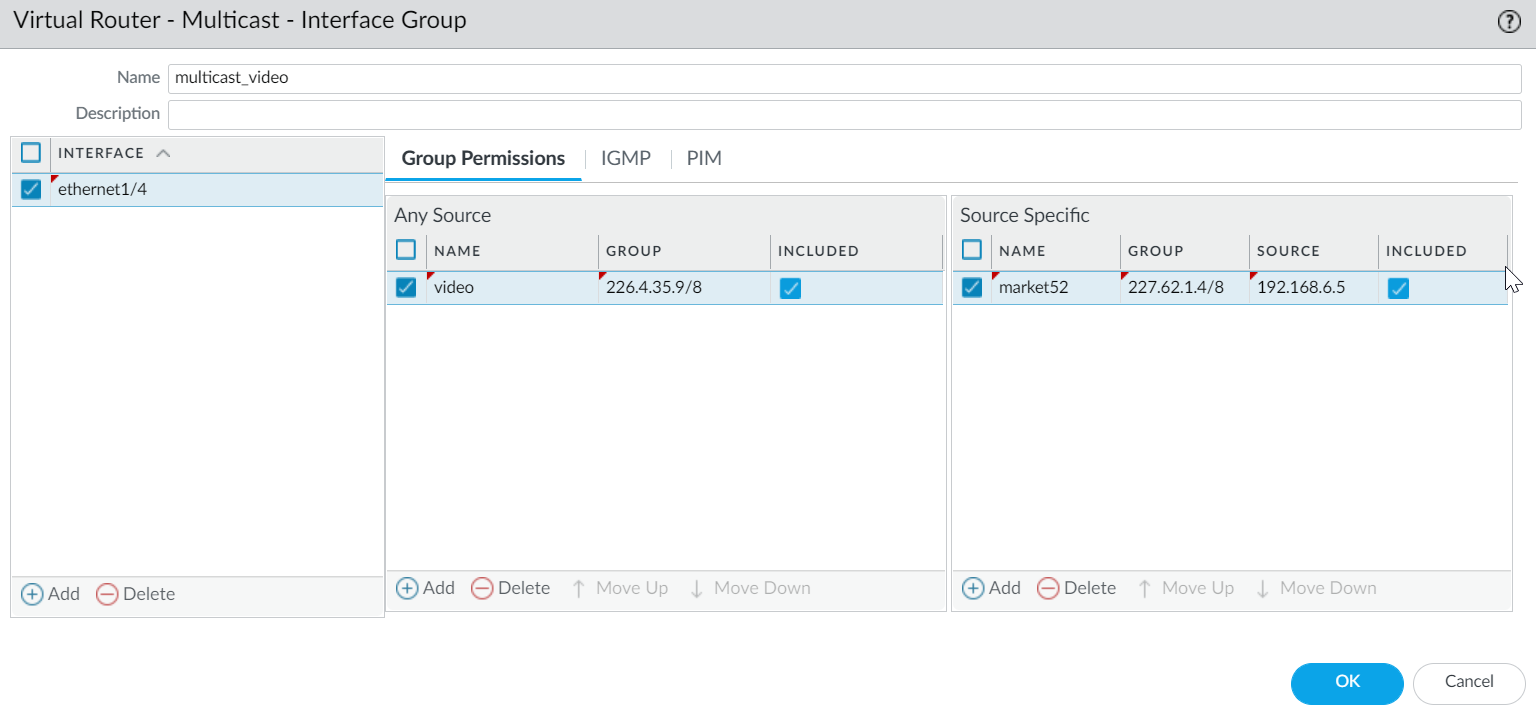Select all interfaces header checkbox
The image size is (1536, 725).
click(31, 153)
